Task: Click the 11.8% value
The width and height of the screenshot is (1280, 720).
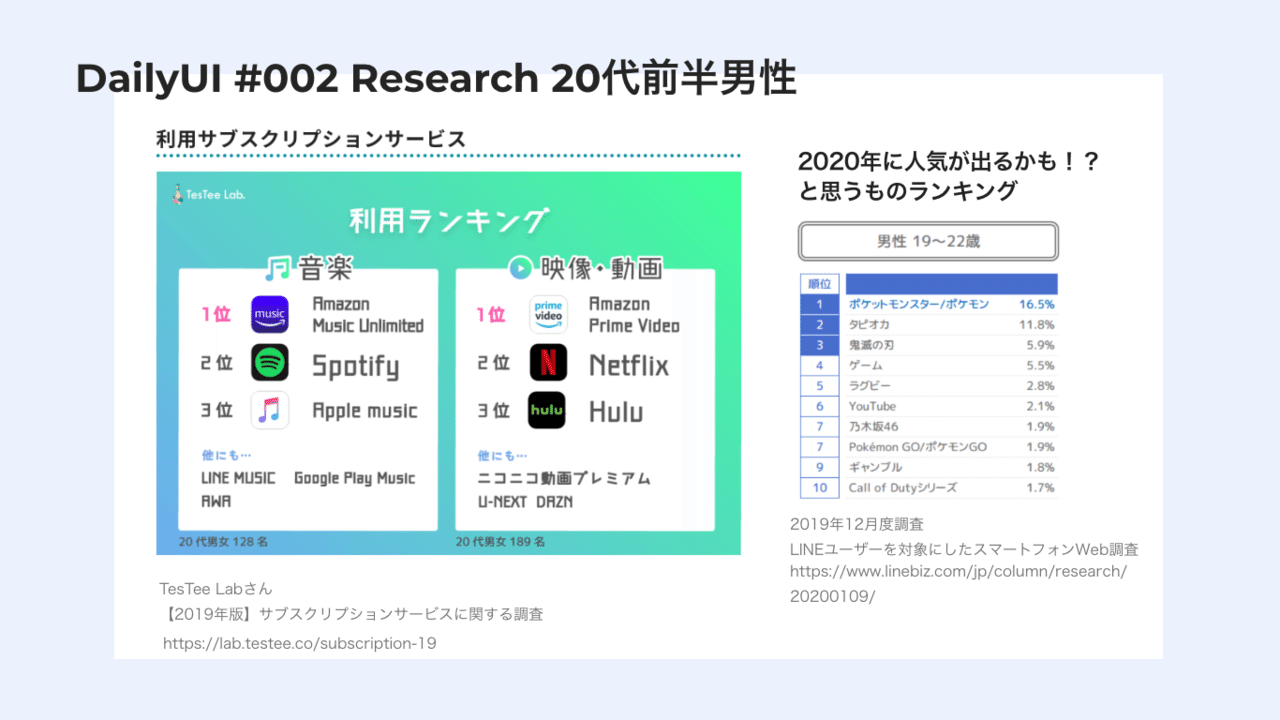Action: point(1037,324)
